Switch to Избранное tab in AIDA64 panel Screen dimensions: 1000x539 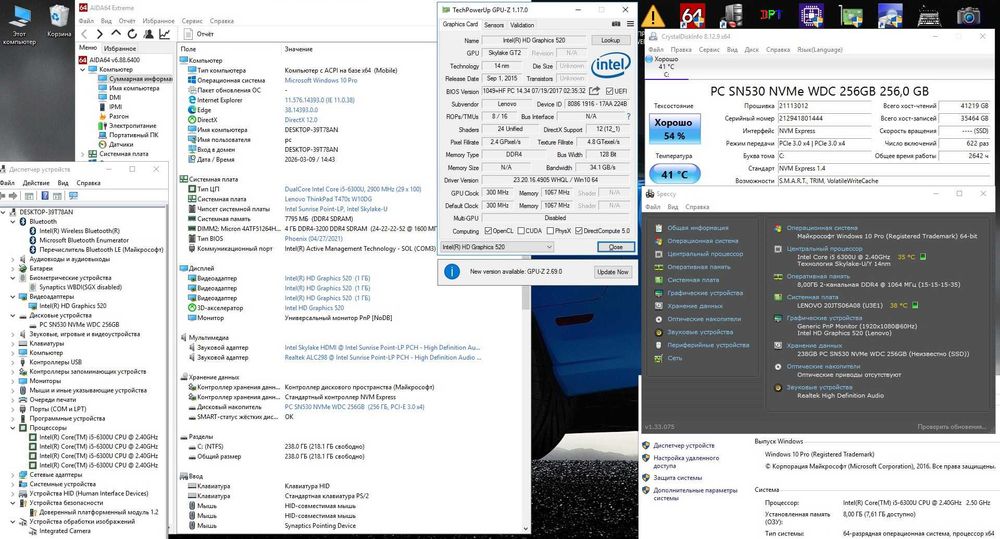coord(120,48)
